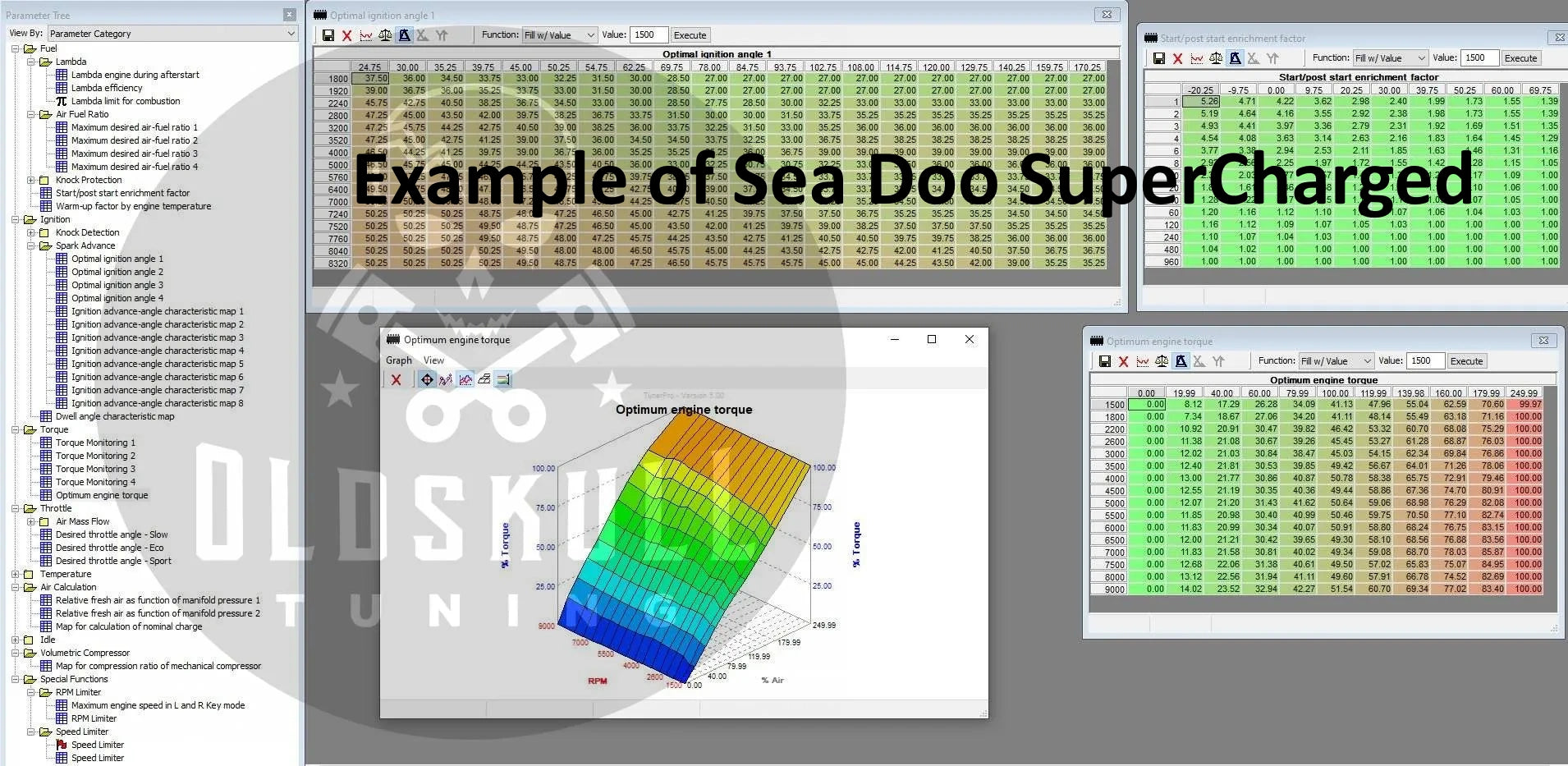Open Function dropdown in Start/post start enrichment window

tap(1390, 58)
